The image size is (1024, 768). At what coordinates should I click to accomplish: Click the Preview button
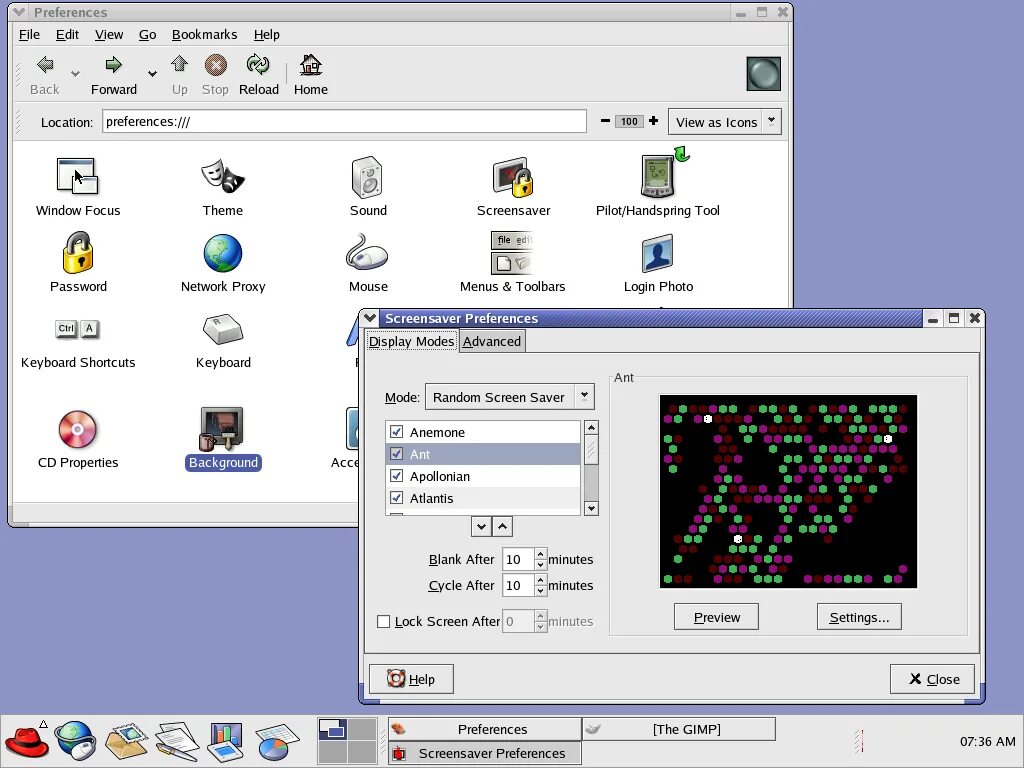(716, 617)
